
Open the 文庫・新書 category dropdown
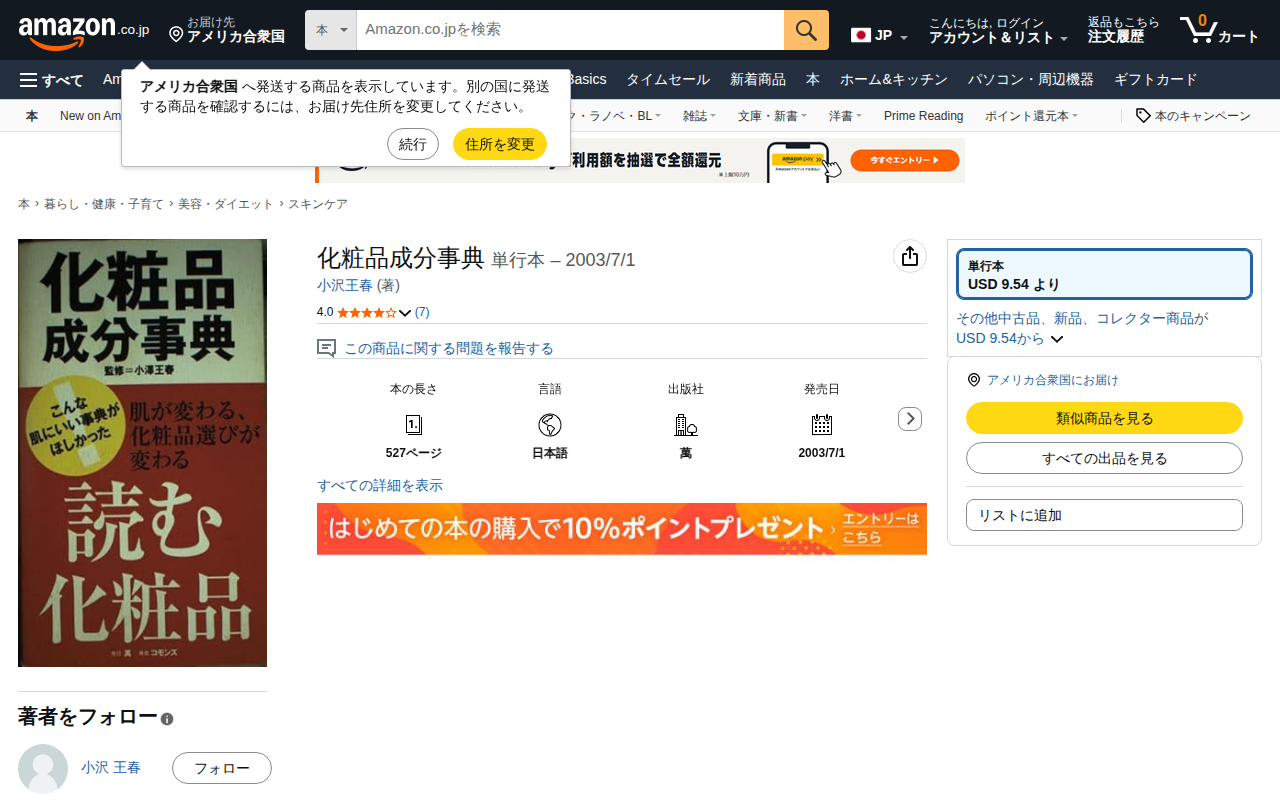(772, 116)
